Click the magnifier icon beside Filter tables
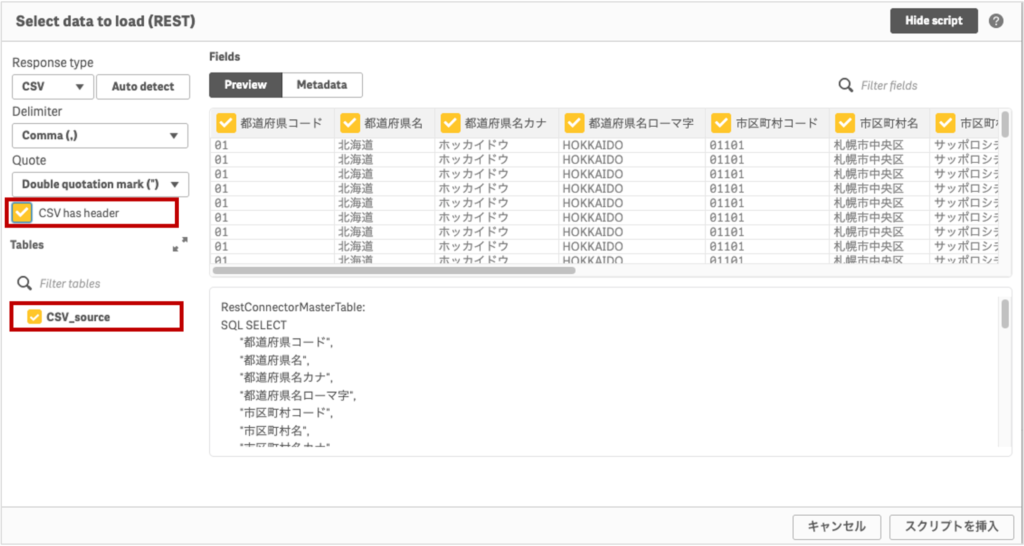The height and width of the screenshot is (546, 1024). point(24,283)
